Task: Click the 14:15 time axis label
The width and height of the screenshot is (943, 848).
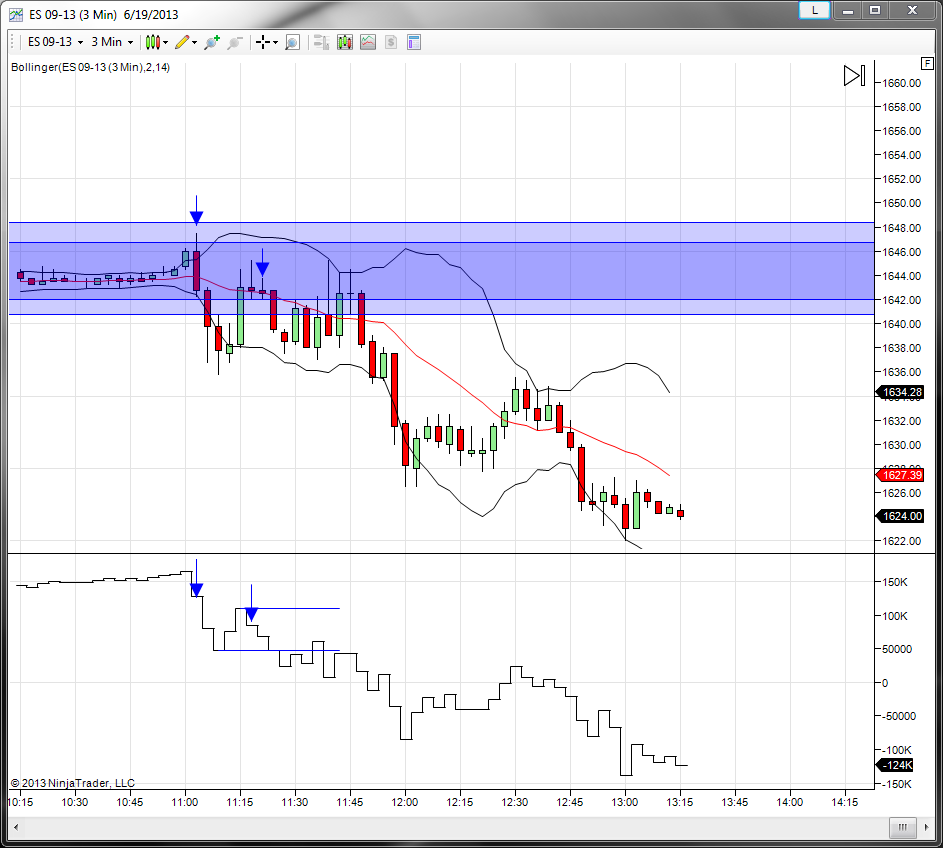Action: click(844, 802)
